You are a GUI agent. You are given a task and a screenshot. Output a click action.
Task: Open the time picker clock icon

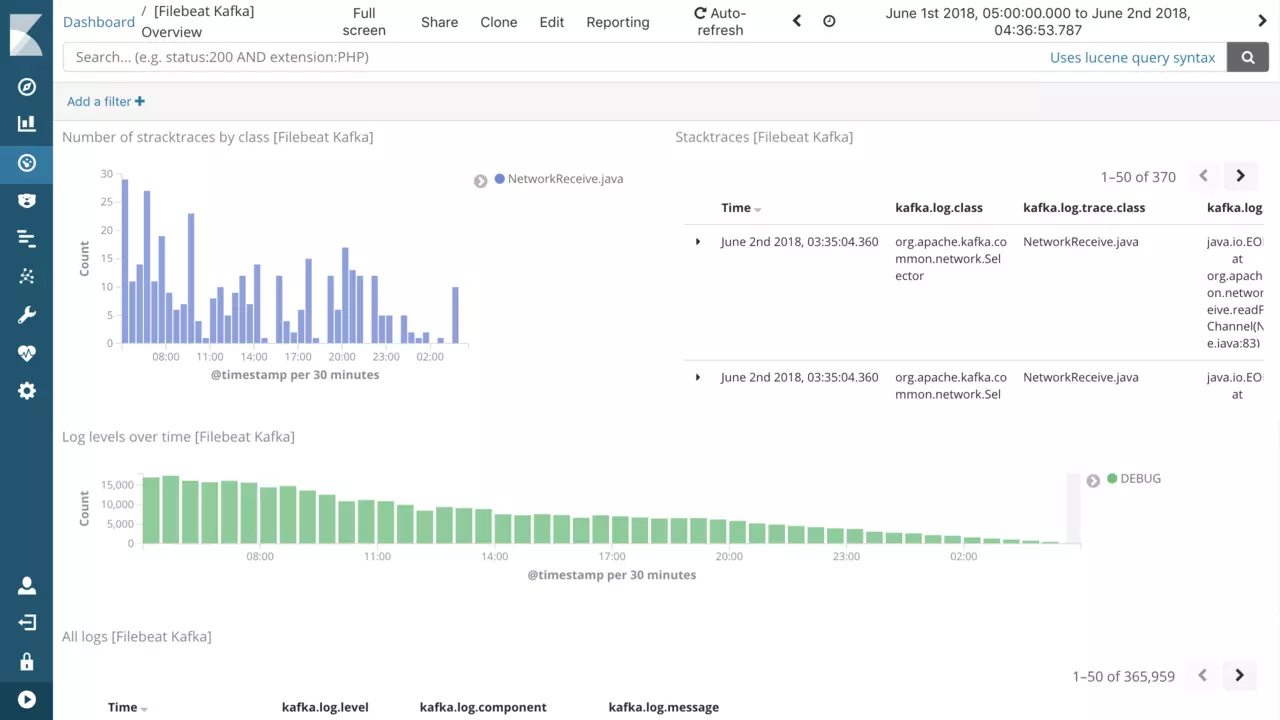[x=829, y=21]
